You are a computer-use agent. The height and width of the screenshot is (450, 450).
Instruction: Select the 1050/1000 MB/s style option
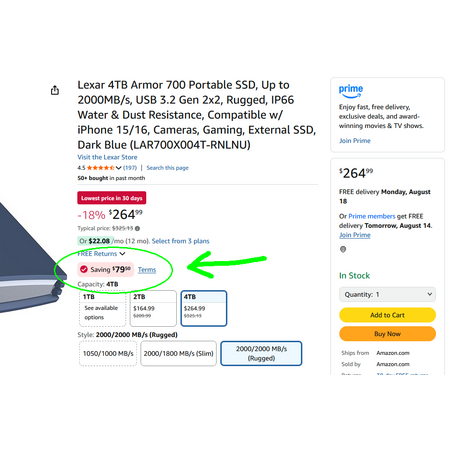108,353
